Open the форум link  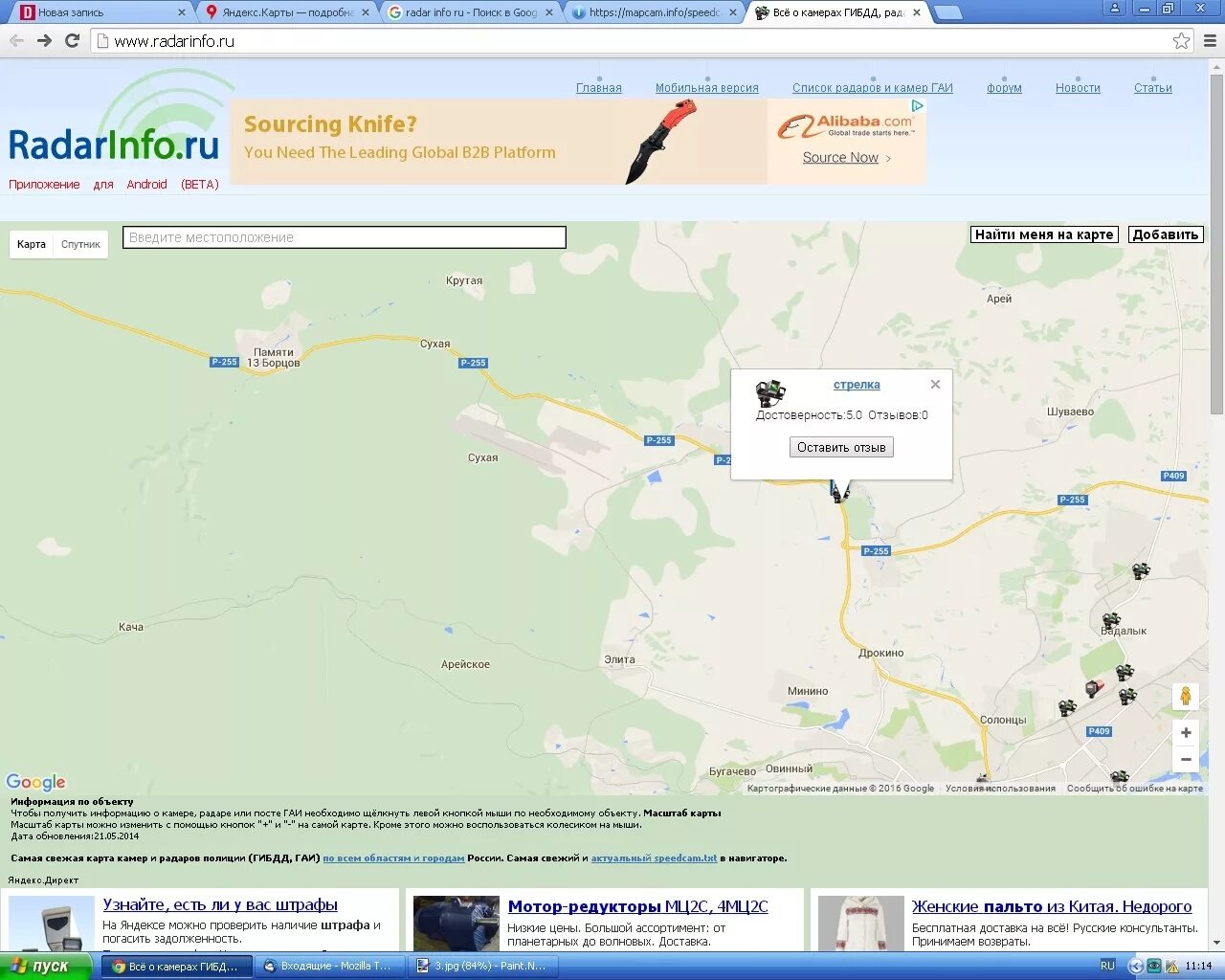(x=1004, y=88)
